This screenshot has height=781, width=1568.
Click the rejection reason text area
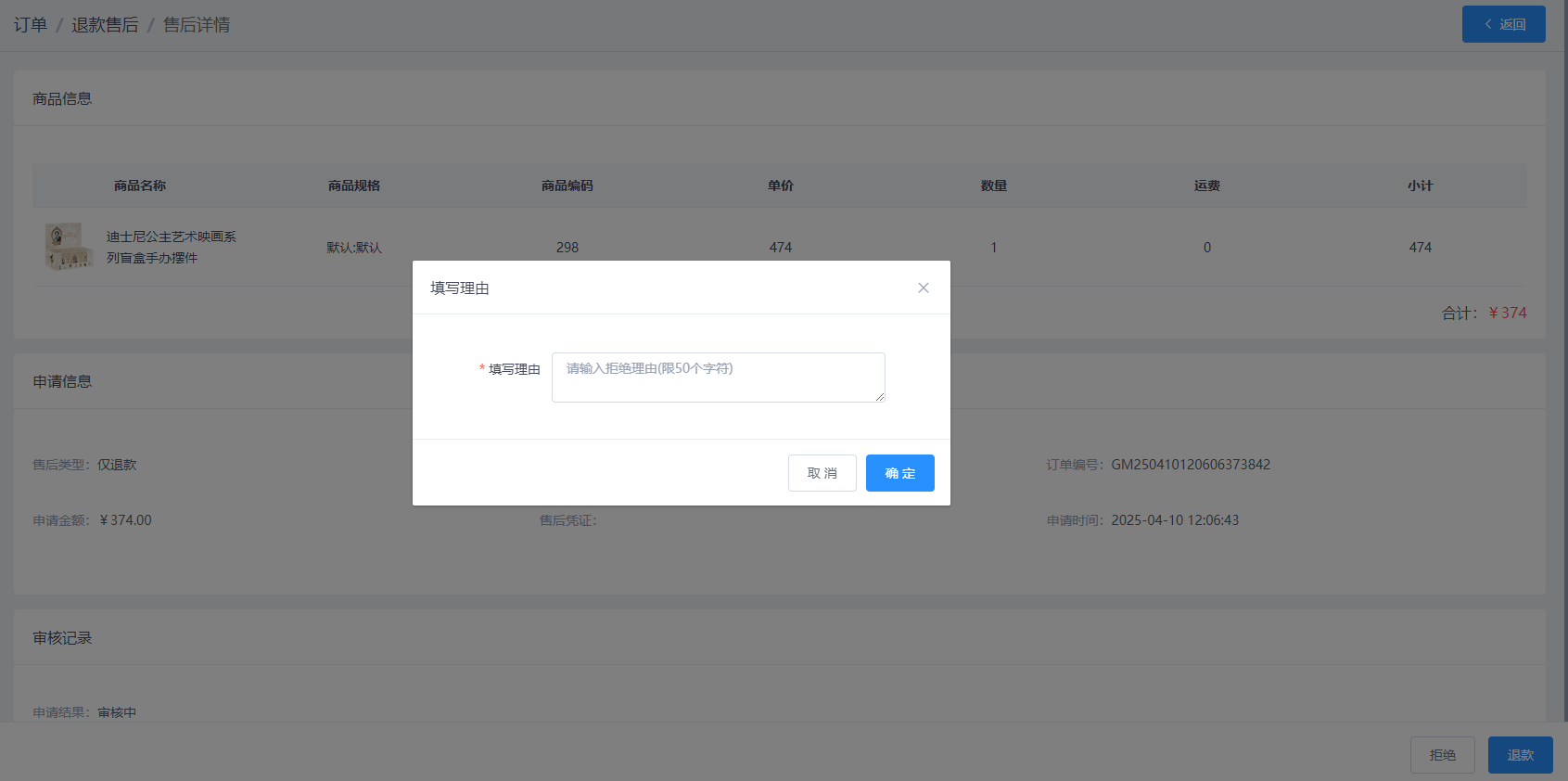(718, 377)
